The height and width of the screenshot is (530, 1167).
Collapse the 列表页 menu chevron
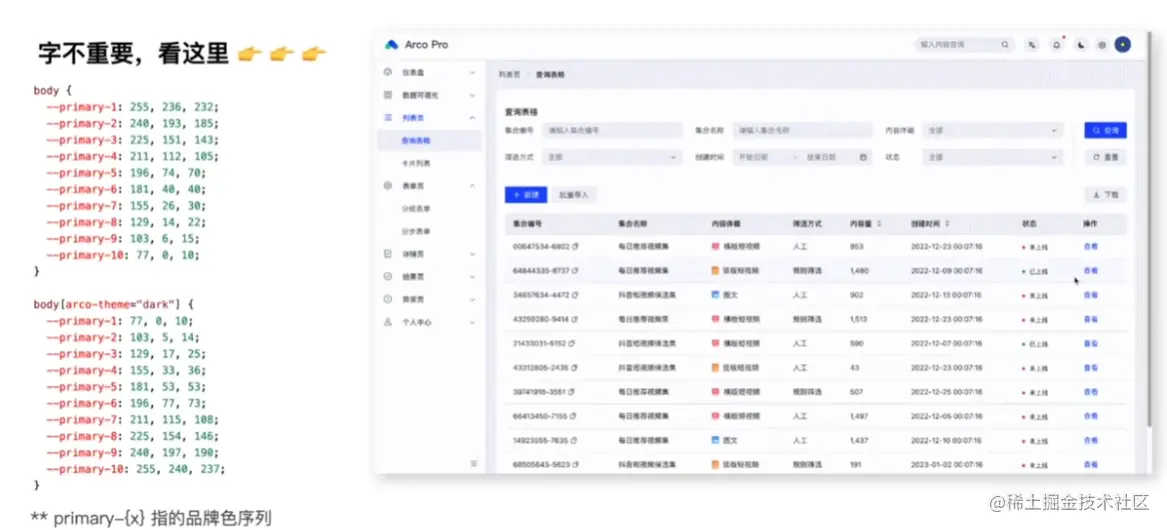473,118
